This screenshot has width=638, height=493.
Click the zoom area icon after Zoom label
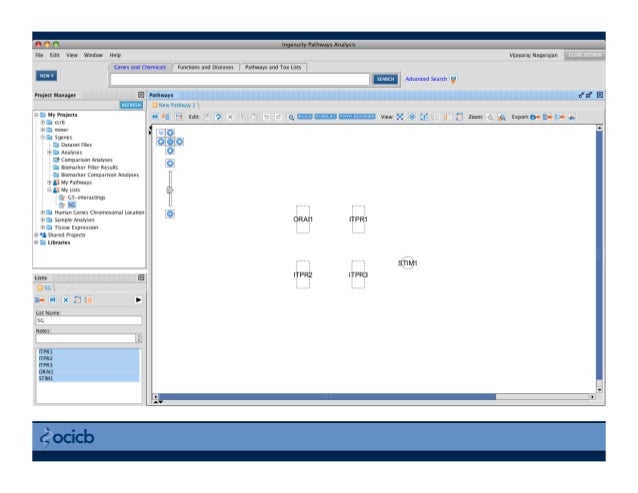(x=502, y=117)
